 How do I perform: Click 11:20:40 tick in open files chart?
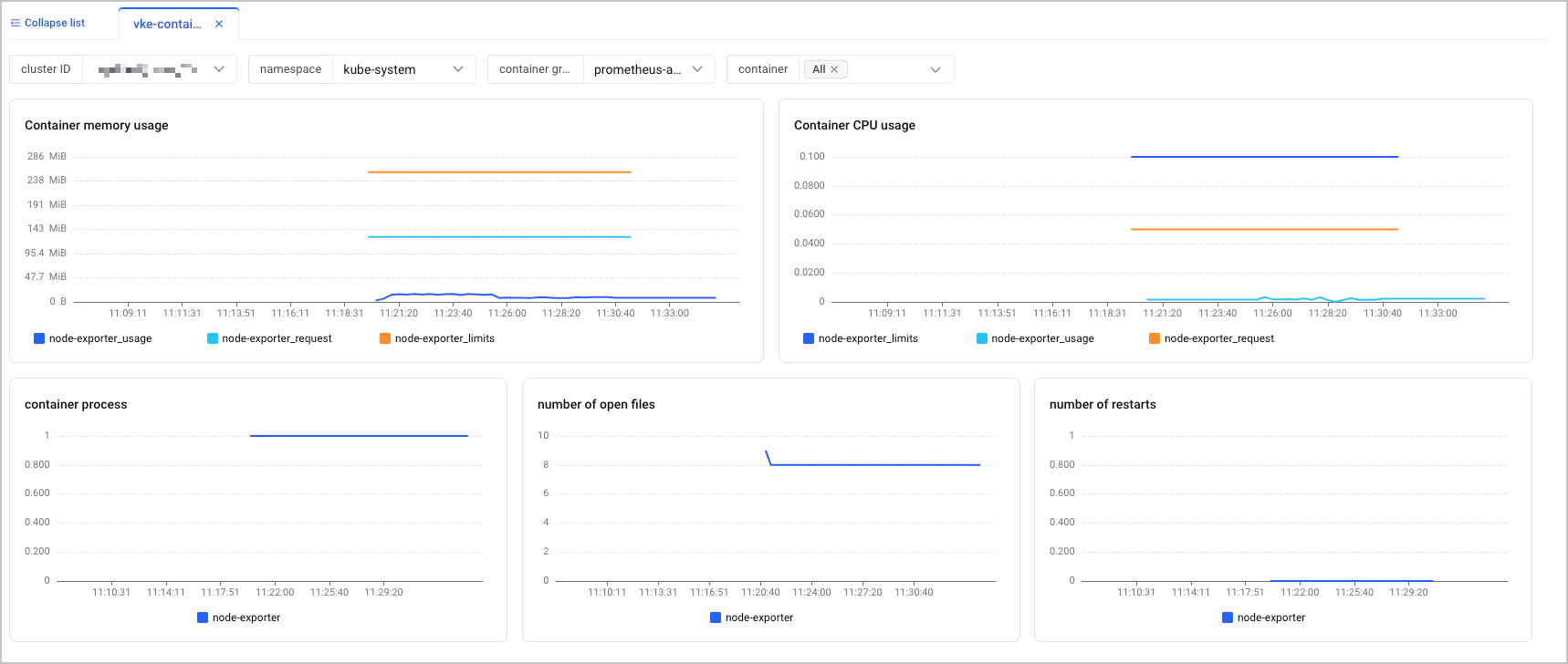click(x=760, y=592)
